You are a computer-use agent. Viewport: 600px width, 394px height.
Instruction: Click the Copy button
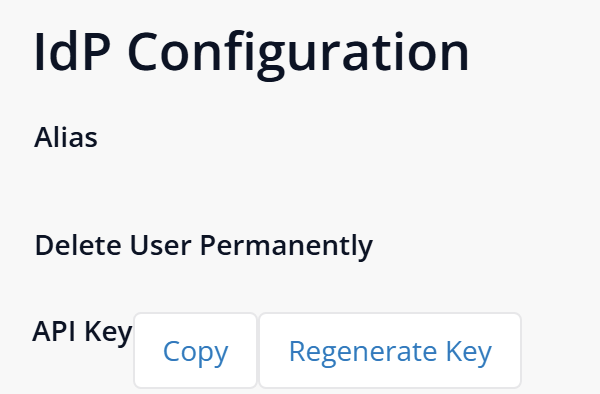195,350
